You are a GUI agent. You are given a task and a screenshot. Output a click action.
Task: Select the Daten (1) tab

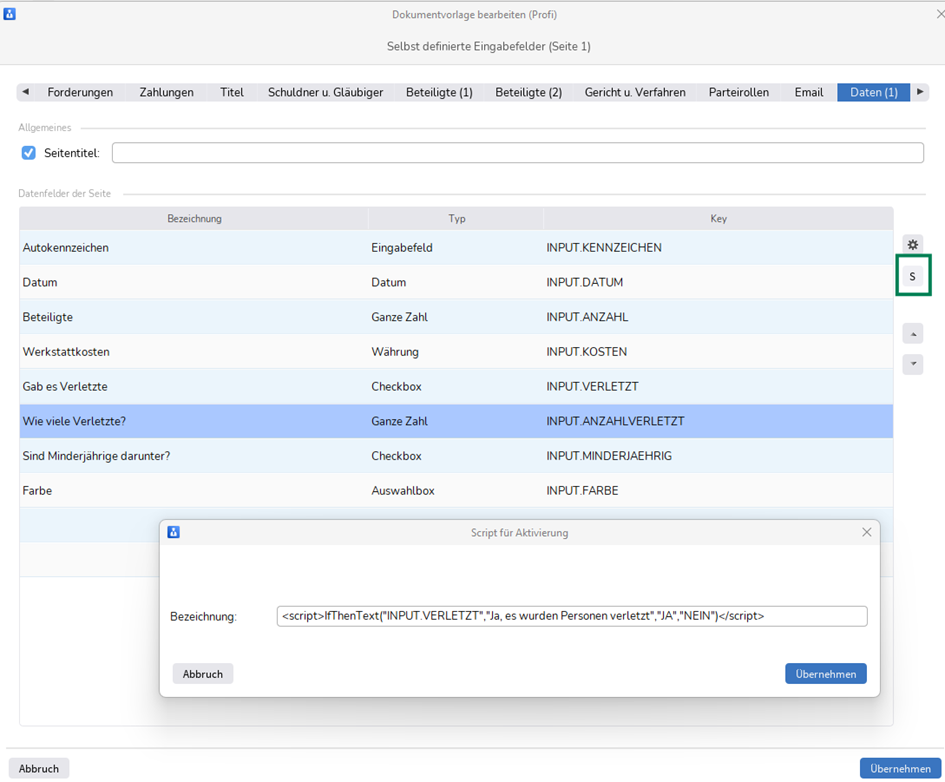[874, 92]
